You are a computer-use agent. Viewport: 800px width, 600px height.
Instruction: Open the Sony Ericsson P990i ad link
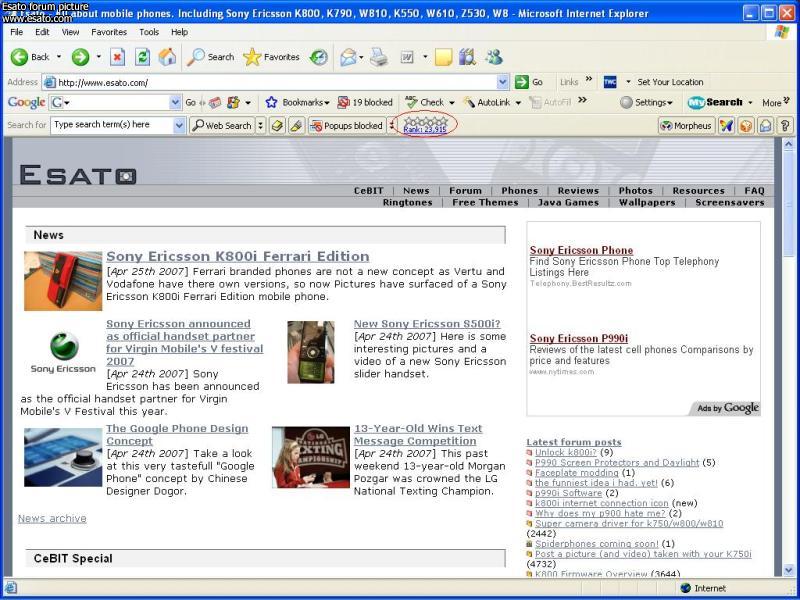579,338
